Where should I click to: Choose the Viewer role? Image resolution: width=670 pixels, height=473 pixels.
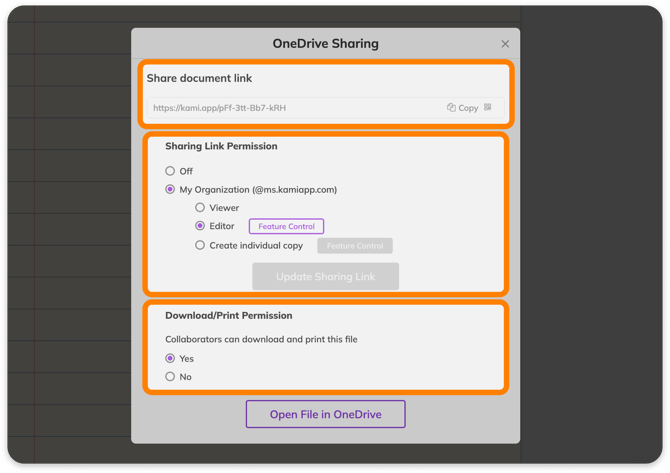point(200,208)
